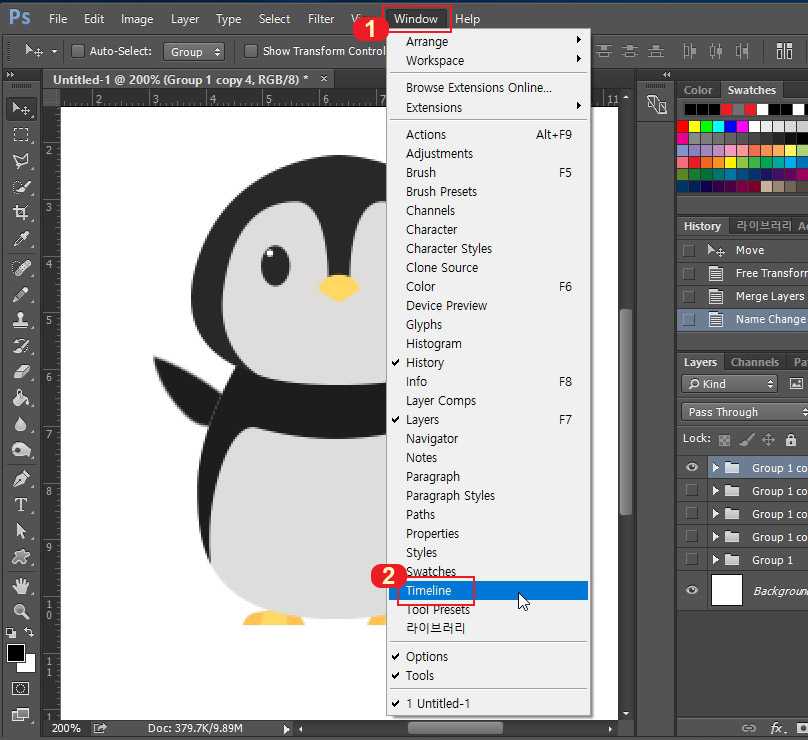Select the Sponge tool
The height and width of the screenshot is (740, 808).
[x=21, y=450]
